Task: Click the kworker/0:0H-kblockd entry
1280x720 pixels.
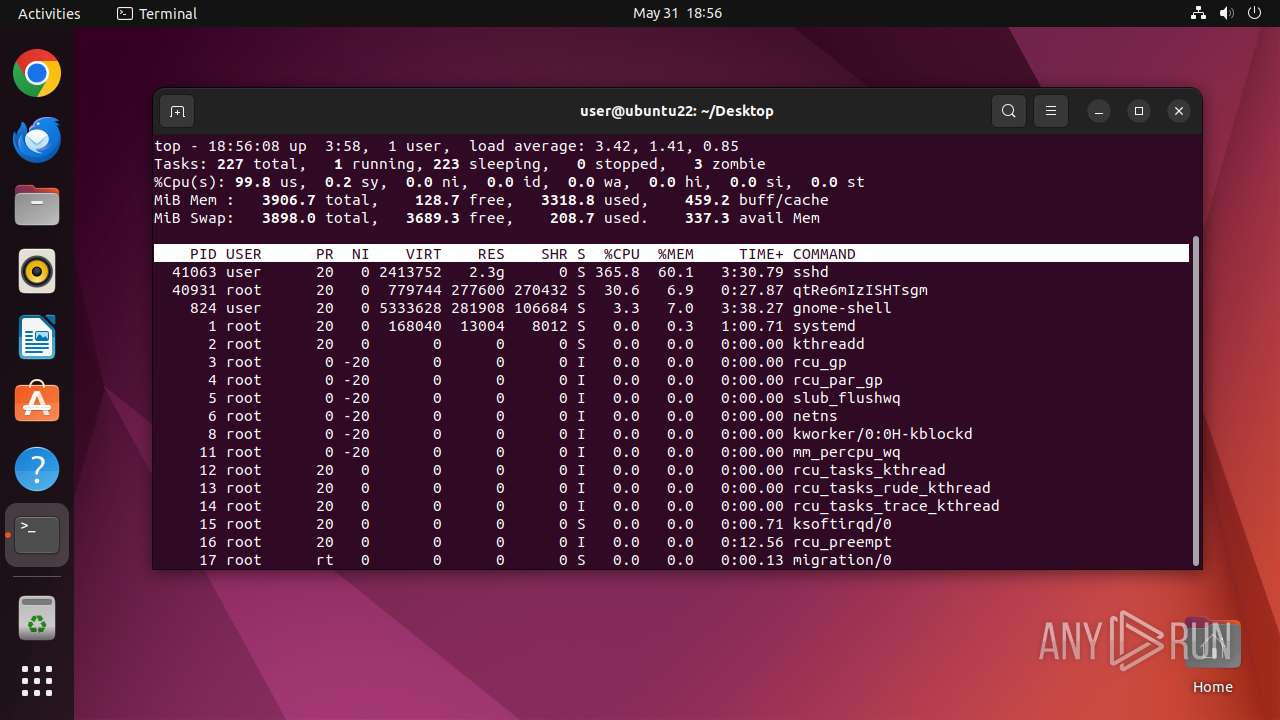Action: pyautogui.click(x=883, y=434)
